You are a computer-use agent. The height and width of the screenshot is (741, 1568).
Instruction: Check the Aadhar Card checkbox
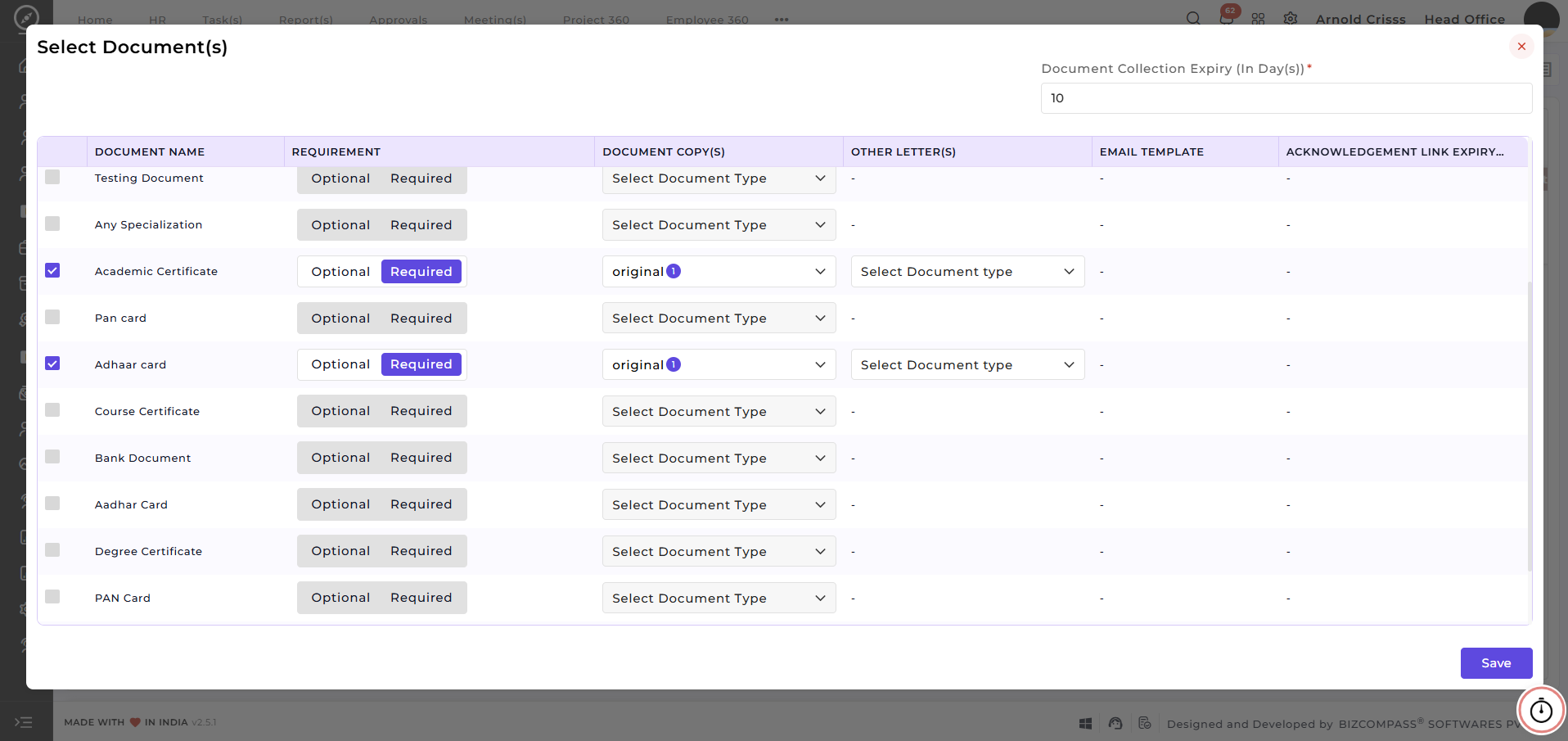pyautogui.click(x=52, y=504)
